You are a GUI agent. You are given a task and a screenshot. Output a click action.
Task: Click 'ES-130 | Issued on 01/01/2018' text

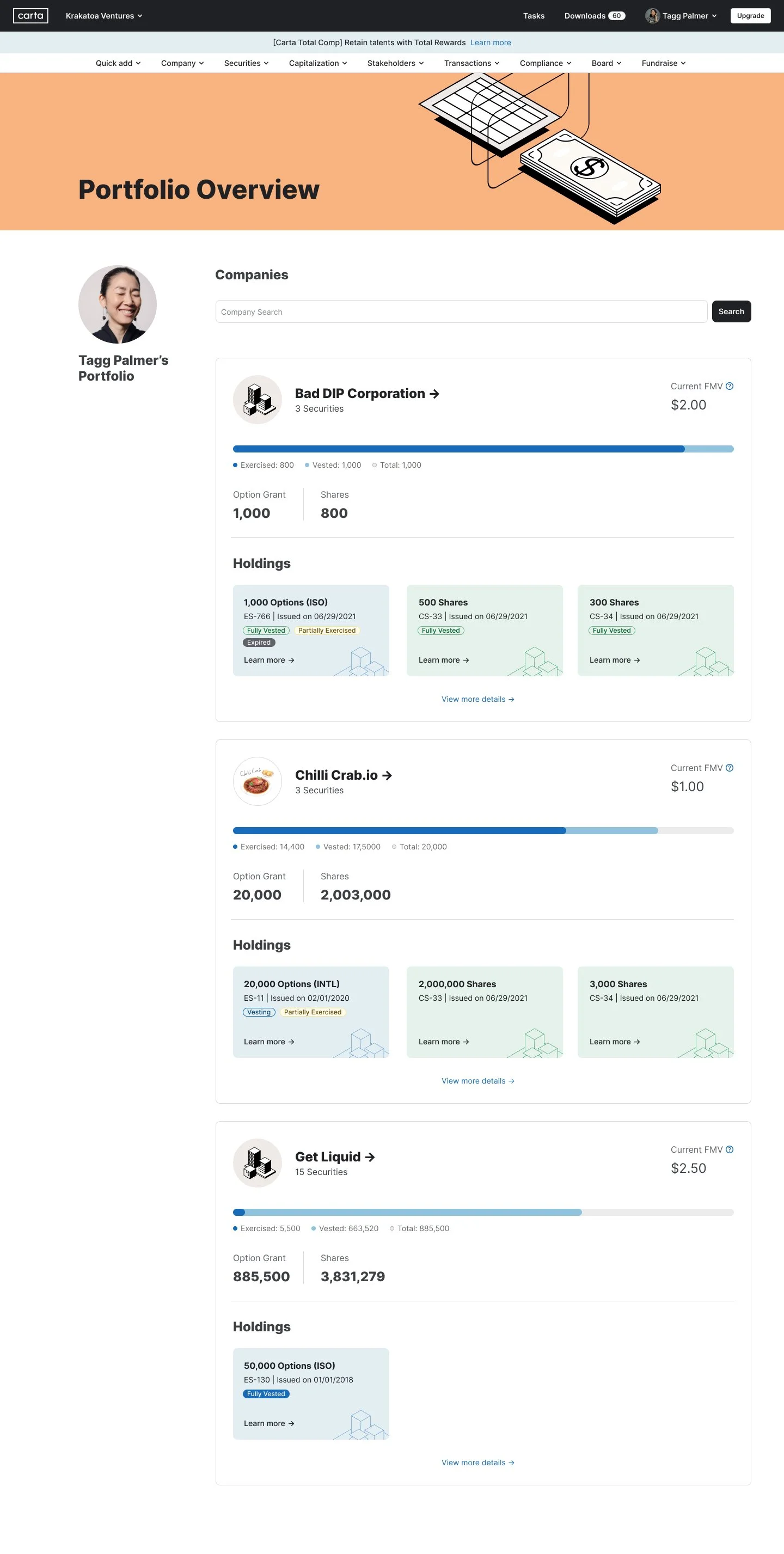tap(298, 1380)
